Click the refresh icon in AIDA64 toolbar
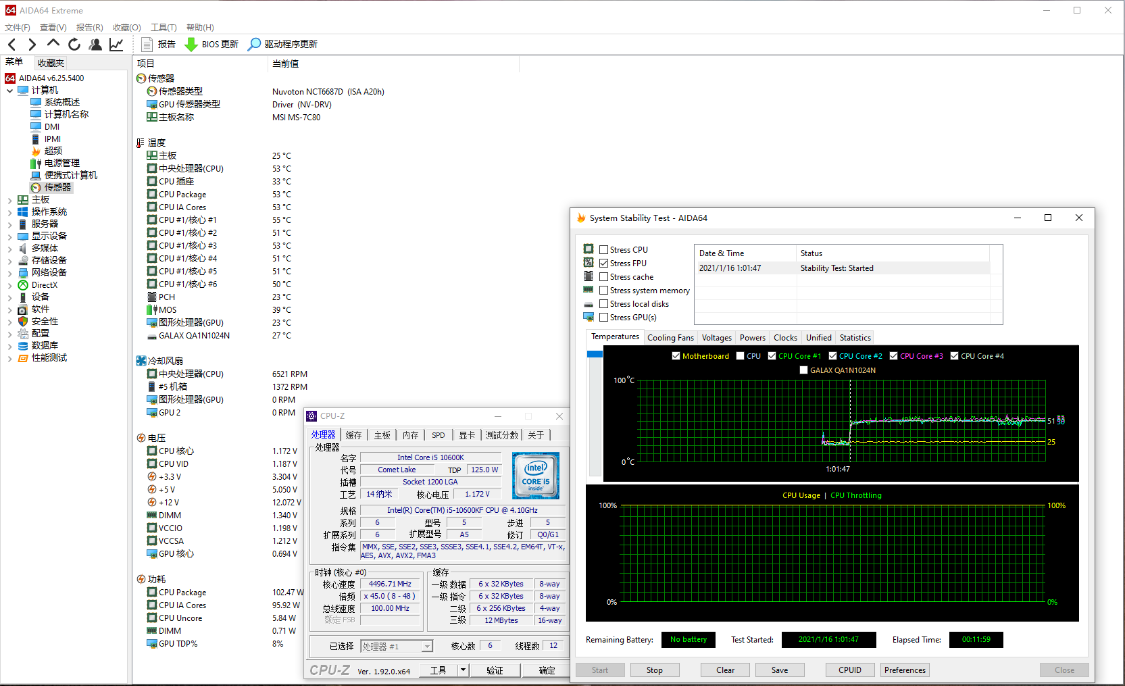This screenshot has width=1125, height=686. tap(74, 44)
